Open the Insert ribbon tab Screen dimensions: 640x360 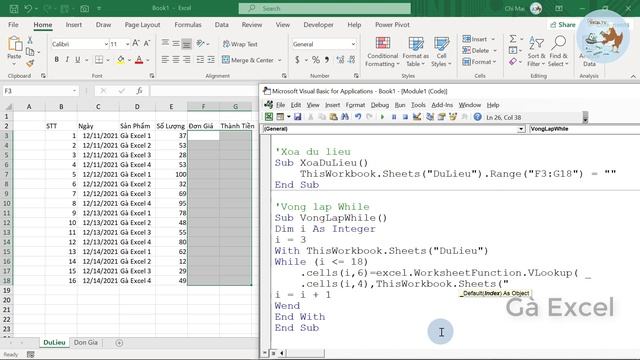point(73,25)
